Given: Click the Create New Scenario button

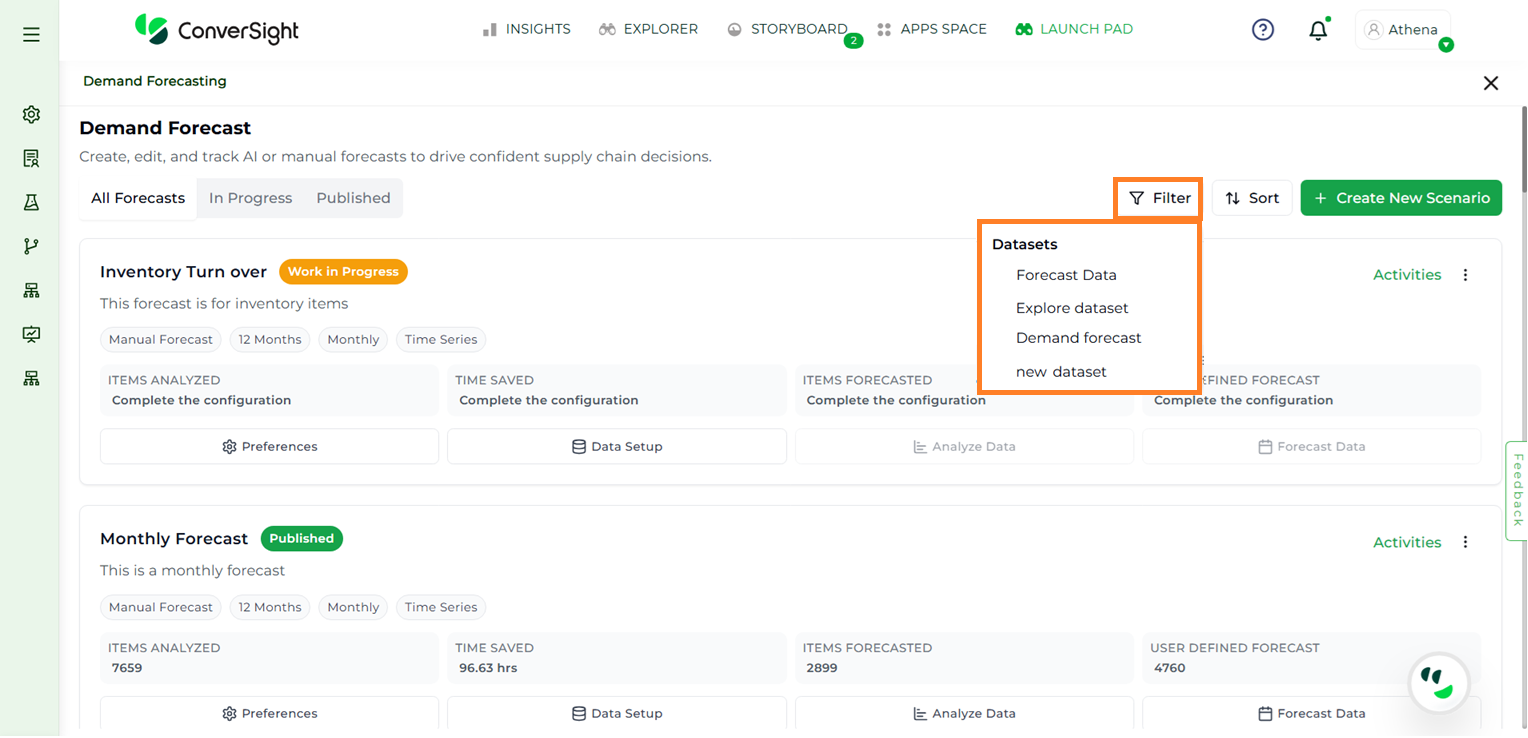Looking at the screenshot, I should [1401, 198].
